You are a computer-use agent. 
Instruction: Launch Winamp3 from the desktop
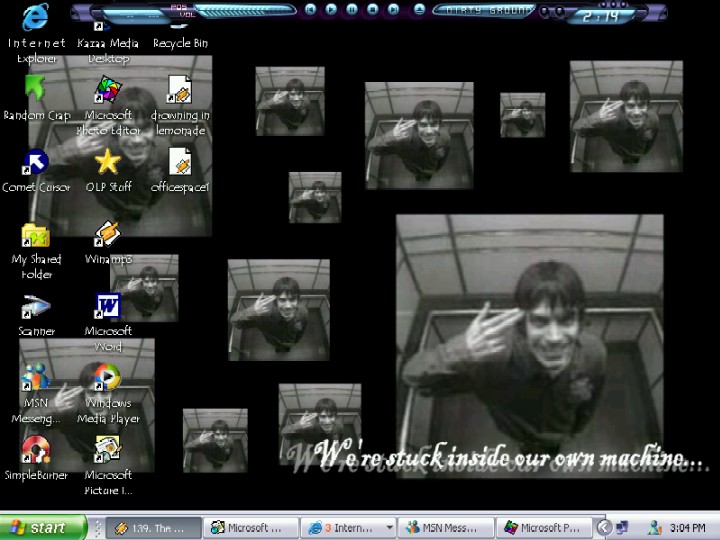(x=108, y=233)
